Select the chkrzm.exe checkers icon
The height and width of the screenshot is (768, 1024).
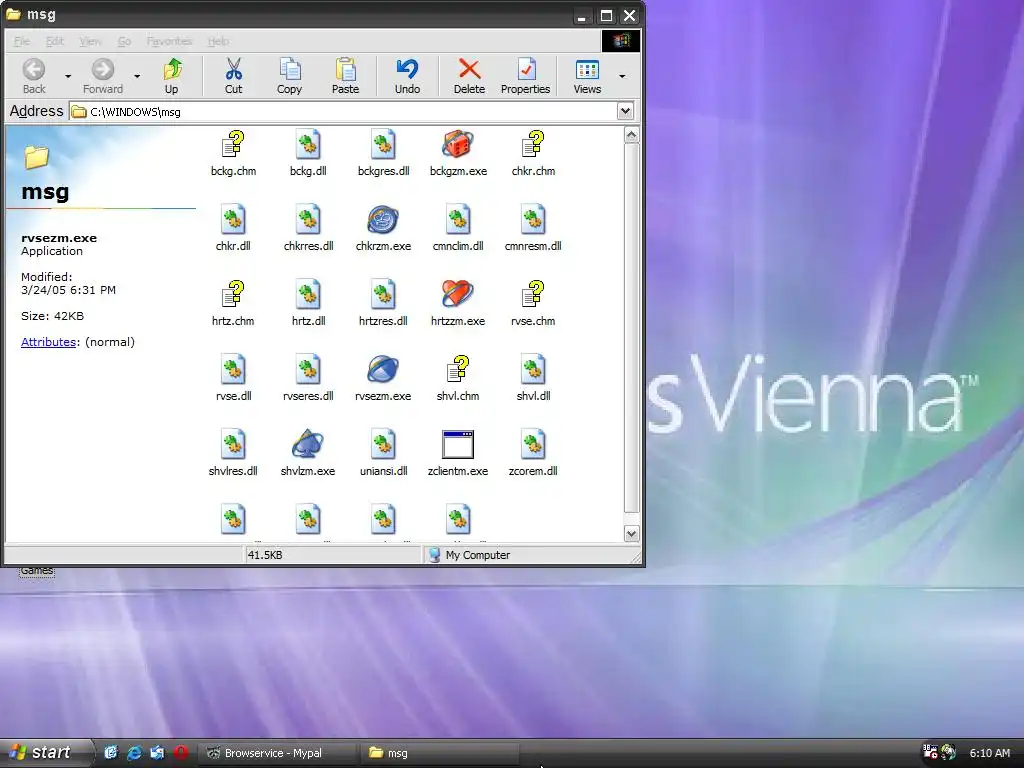coord(383,219)
